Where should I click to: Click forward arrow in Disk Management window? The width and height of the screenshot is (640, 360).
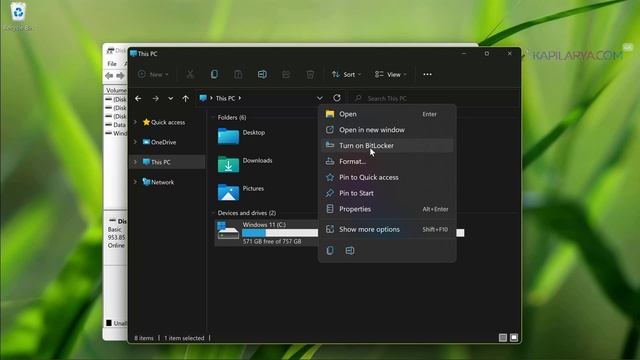(120, 76)
